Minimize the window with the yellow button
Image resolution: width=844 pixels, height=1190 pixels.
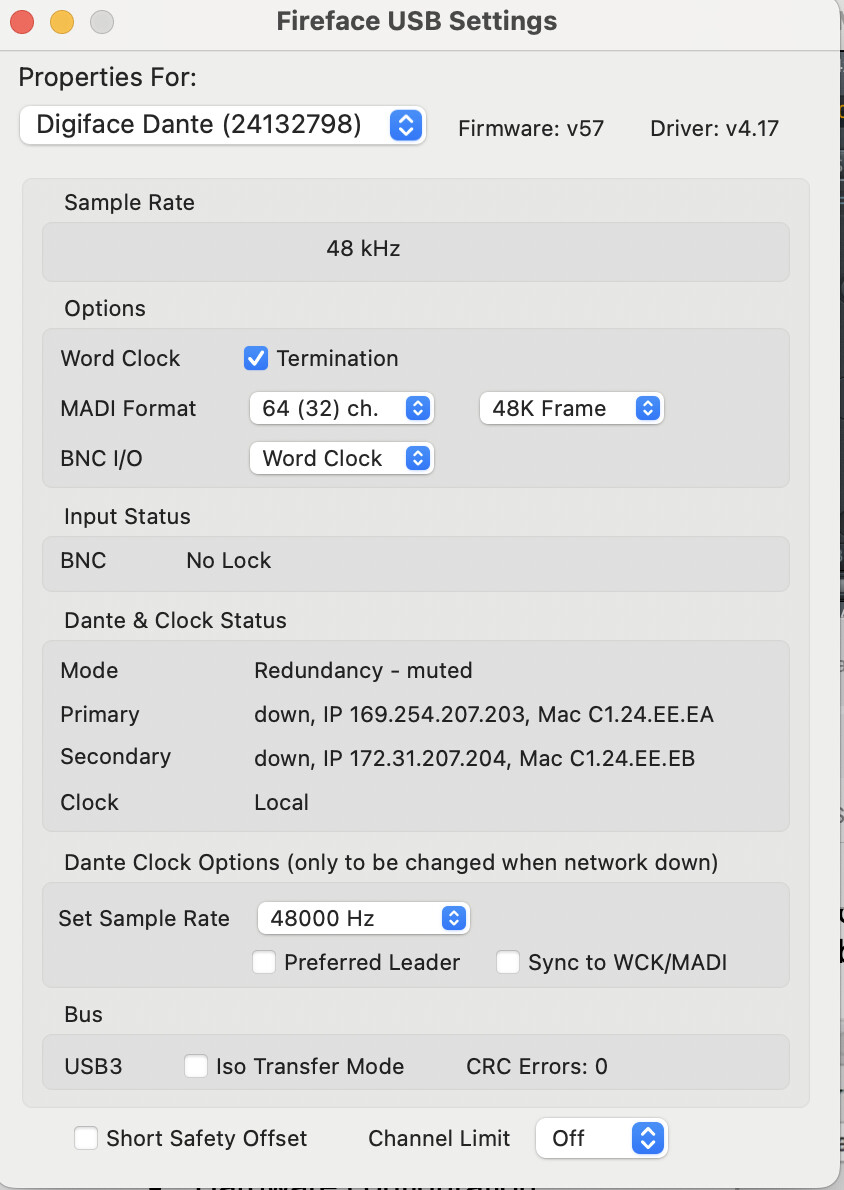point(62,21)
